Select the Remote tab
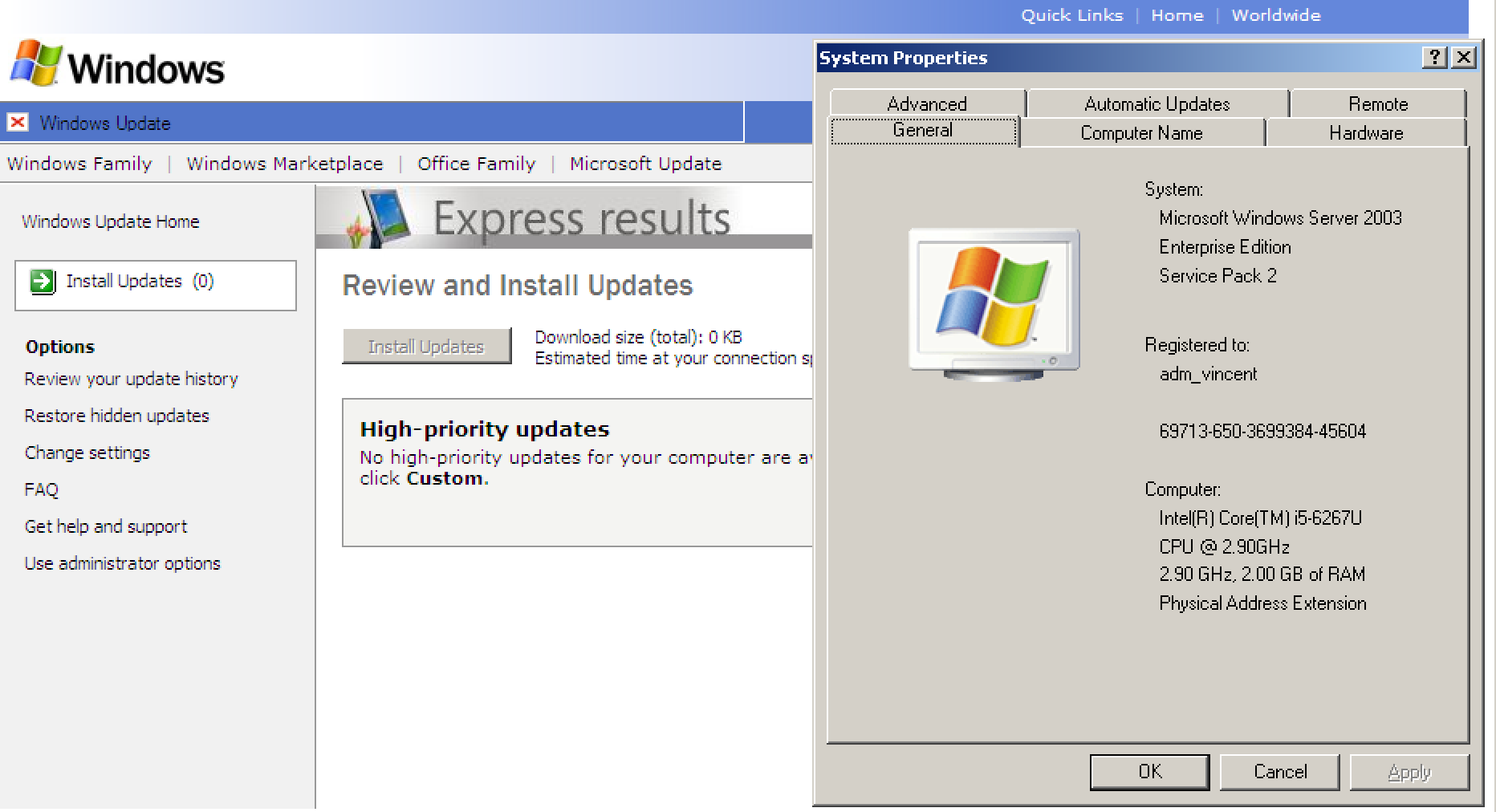1496x812 pixels. [1378, 104]
